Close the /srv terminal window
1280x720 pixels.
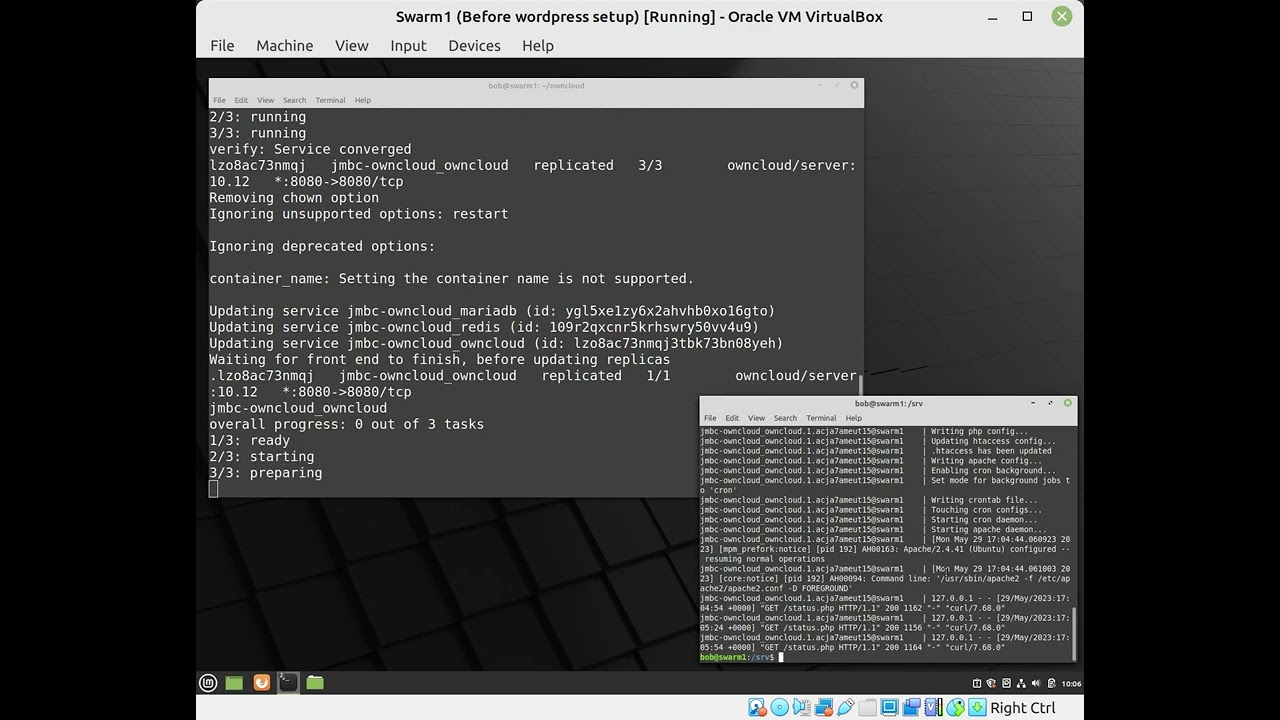[x=1068, y=403]
